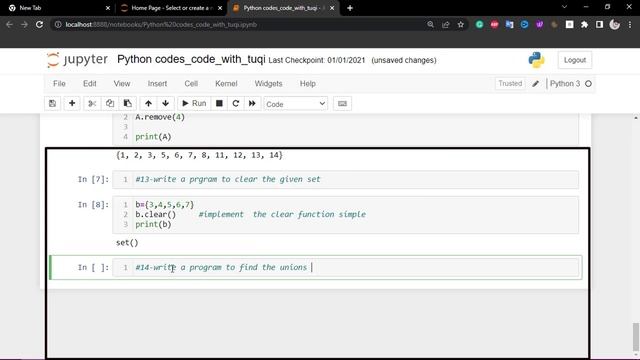
Task: Focus the localhost address bar
Action: 241,24
